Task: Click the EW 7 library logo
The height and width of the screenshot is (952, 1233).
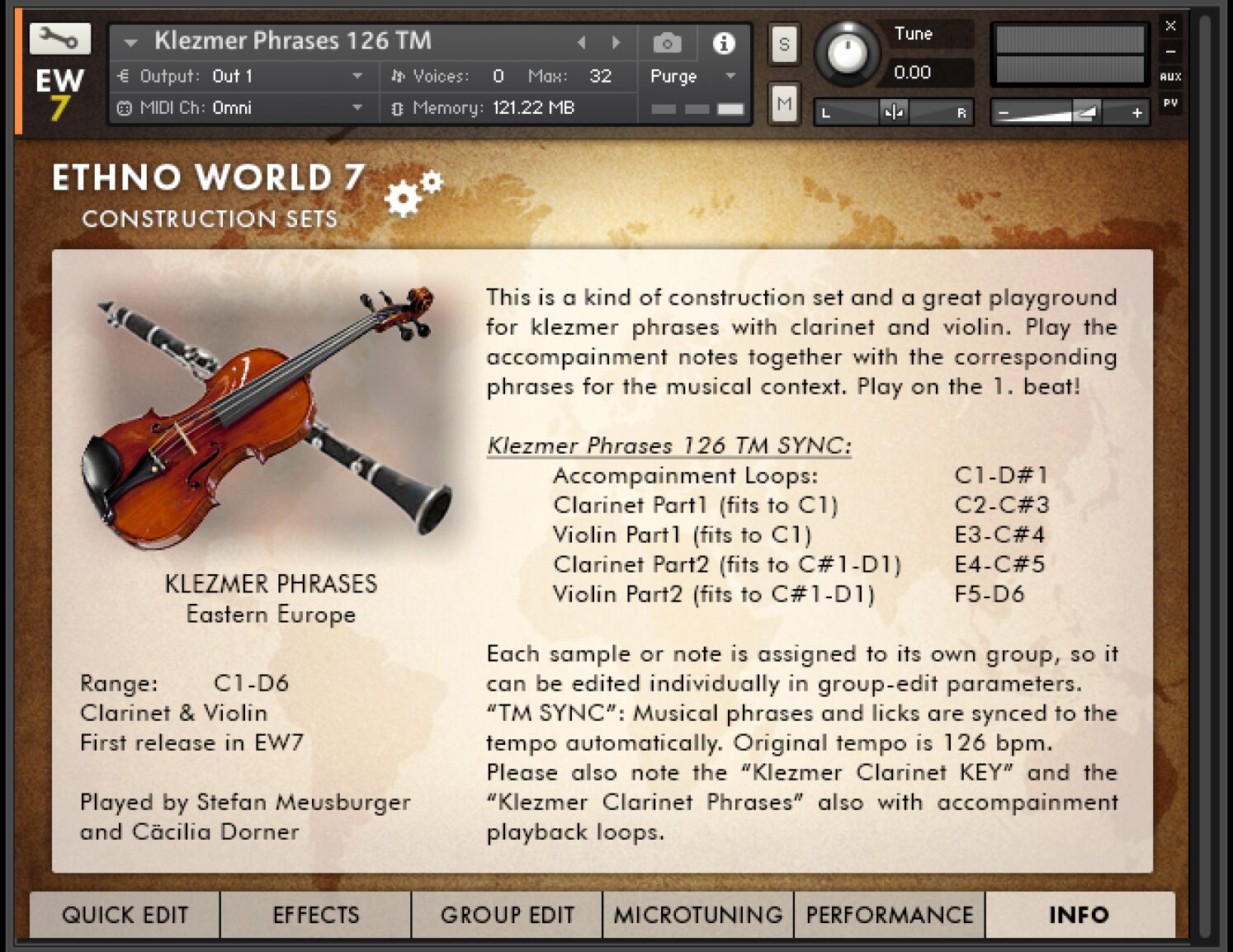Action: [x=59, y=94]
